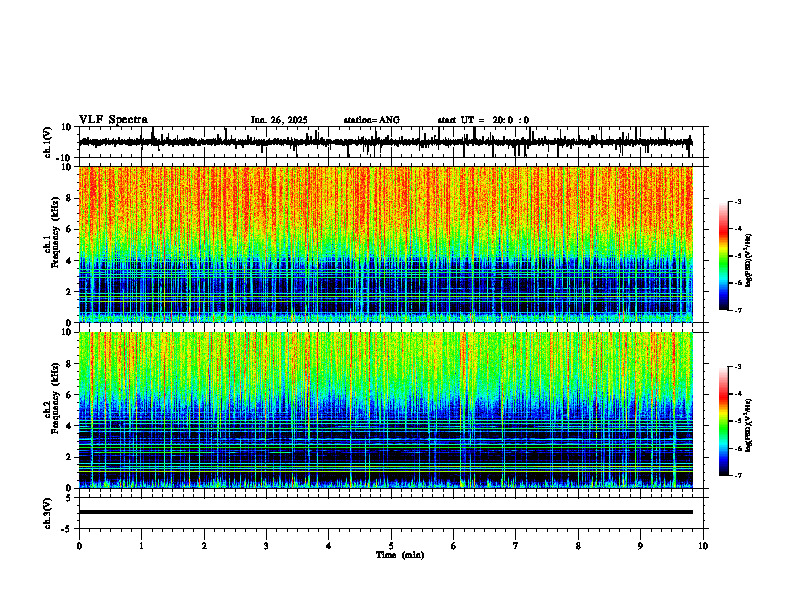Screen dimensions: 792x612
Task: Click inside the ch.2 spectrogram plot
Action: (x=385, y=410)
